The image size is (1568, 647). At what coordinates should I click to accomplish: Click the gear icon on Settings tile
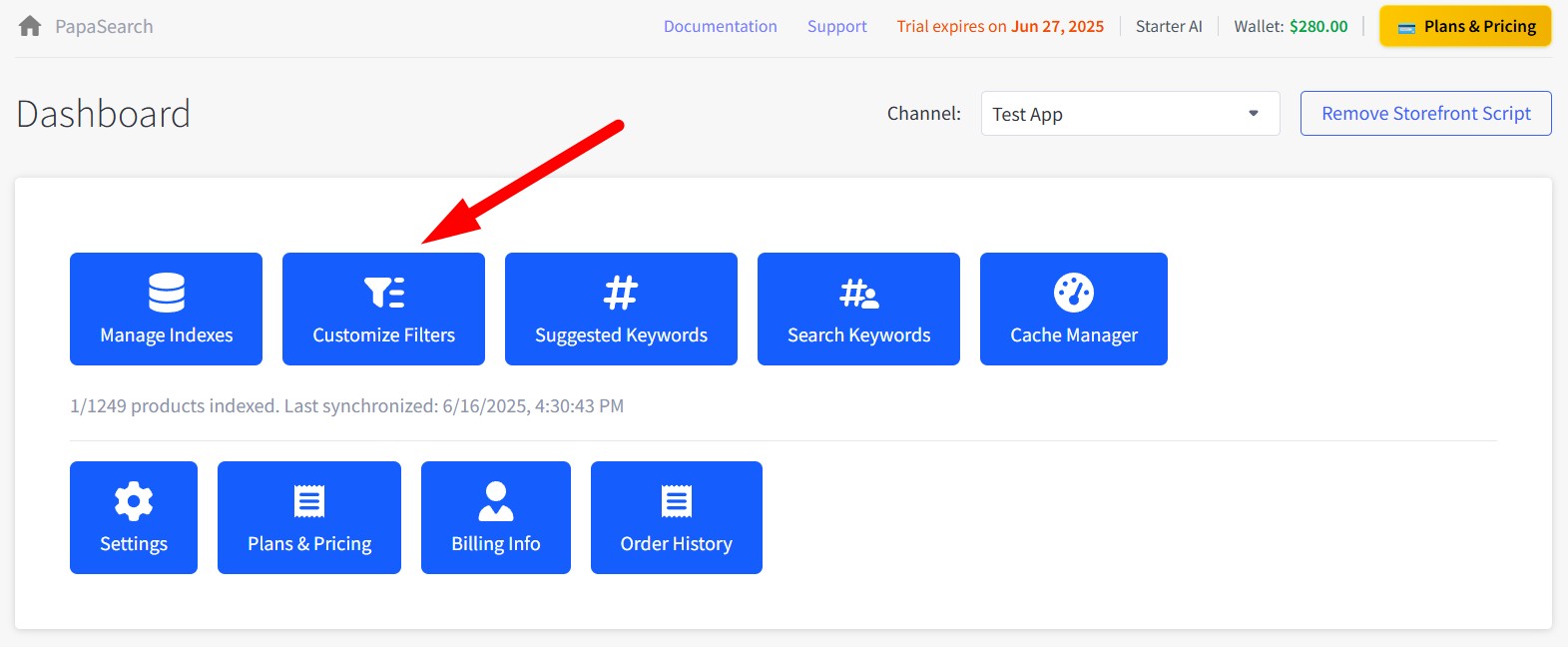coord(134,501)
